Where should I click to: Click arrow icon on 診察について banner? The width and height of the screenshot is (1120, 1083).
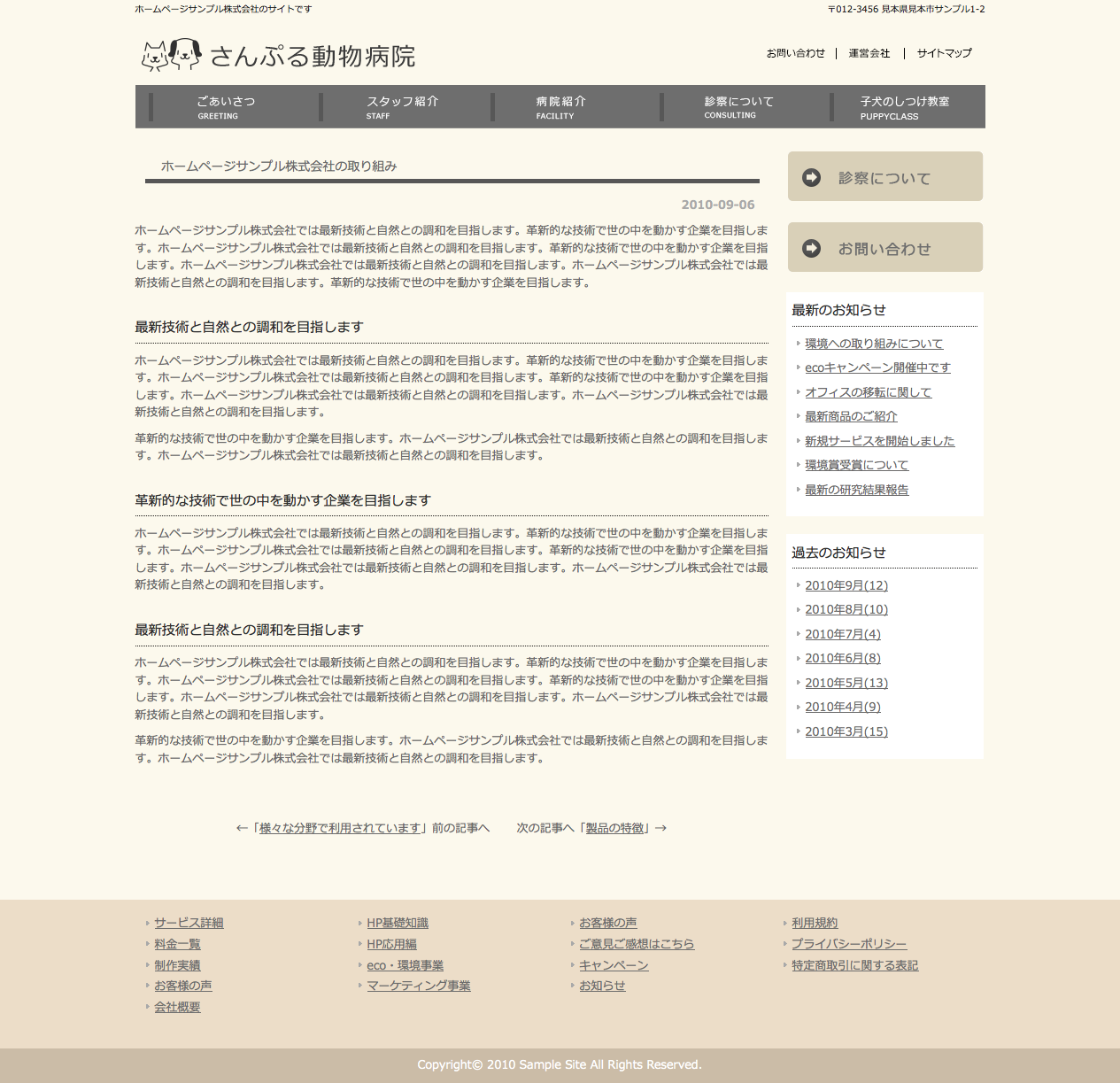pos(812,178)
